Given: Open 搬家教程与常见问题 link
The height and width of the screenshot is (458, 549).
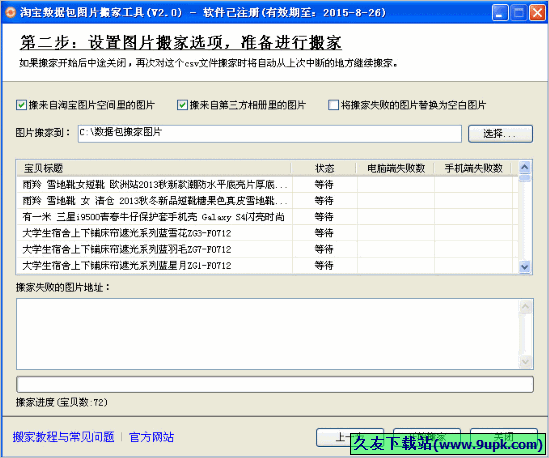Looking at the screenshot, I should click(x=63, y=437).
